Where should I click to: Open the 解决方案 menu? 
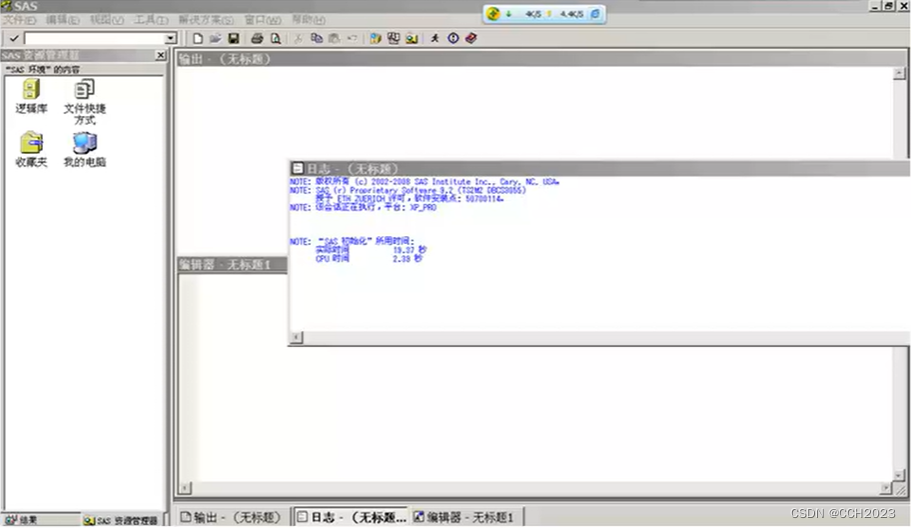click(x=206, y=20)
